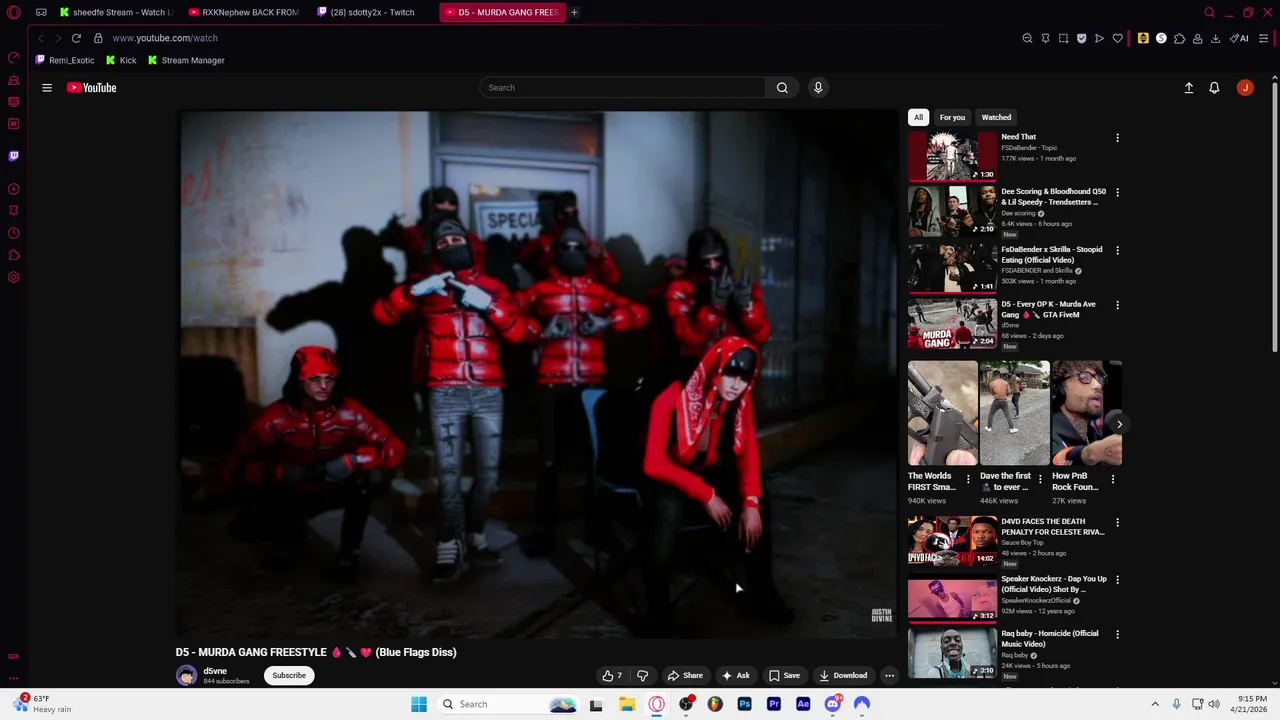Viewport: 1280px width, 720px height.
Task: Open the YouTube create upload icon
Action: [x=1189, y=88]
